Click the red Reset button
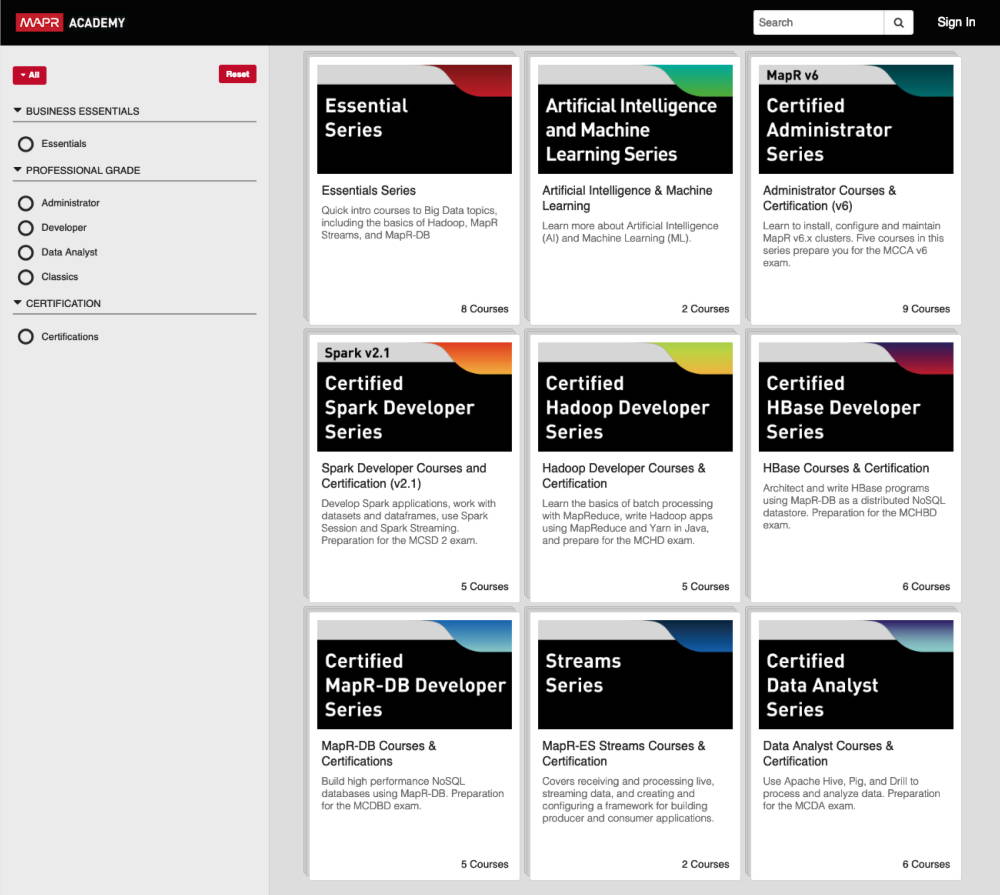The image size is (1000, 895). (x=237, y=74)
